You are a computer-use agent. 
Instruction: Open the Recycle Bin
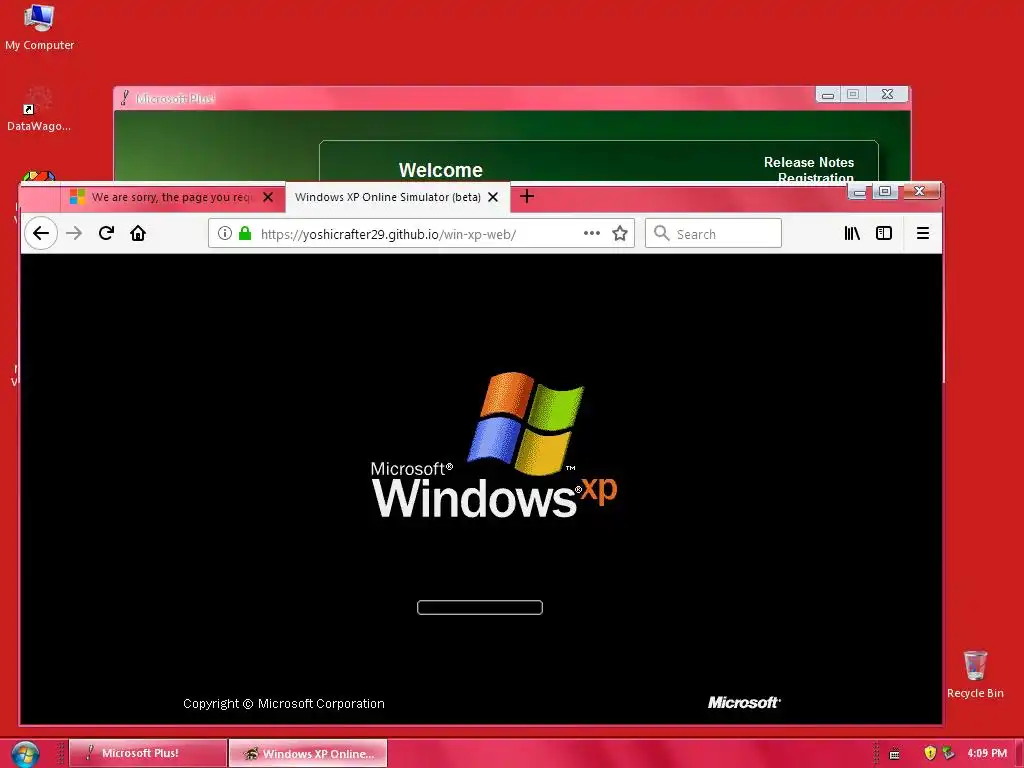pyautogui.click(x=975, y=675)
